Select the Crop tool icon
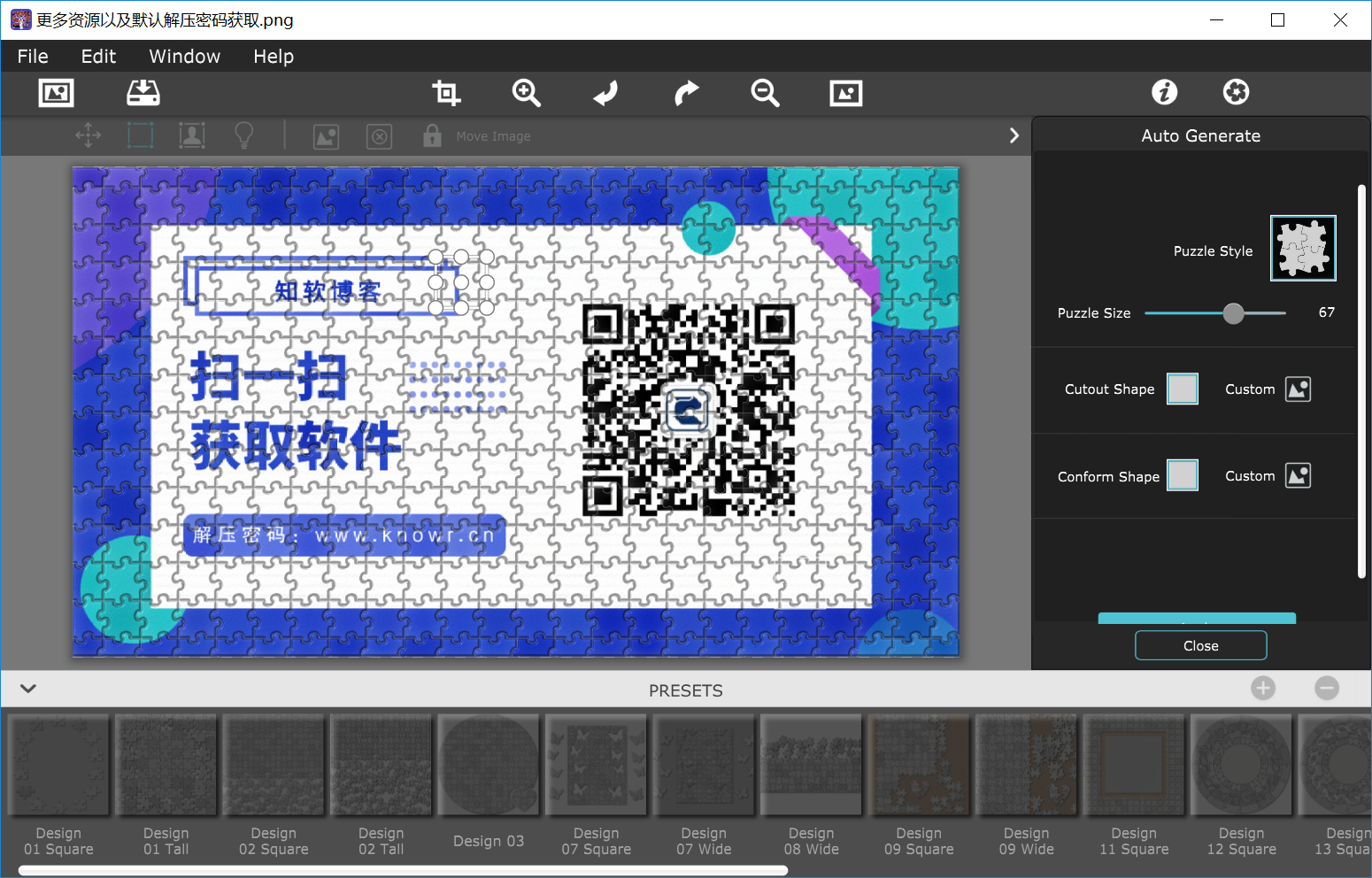The height and width of the screenshot is (878, 1372). [446, 93]
